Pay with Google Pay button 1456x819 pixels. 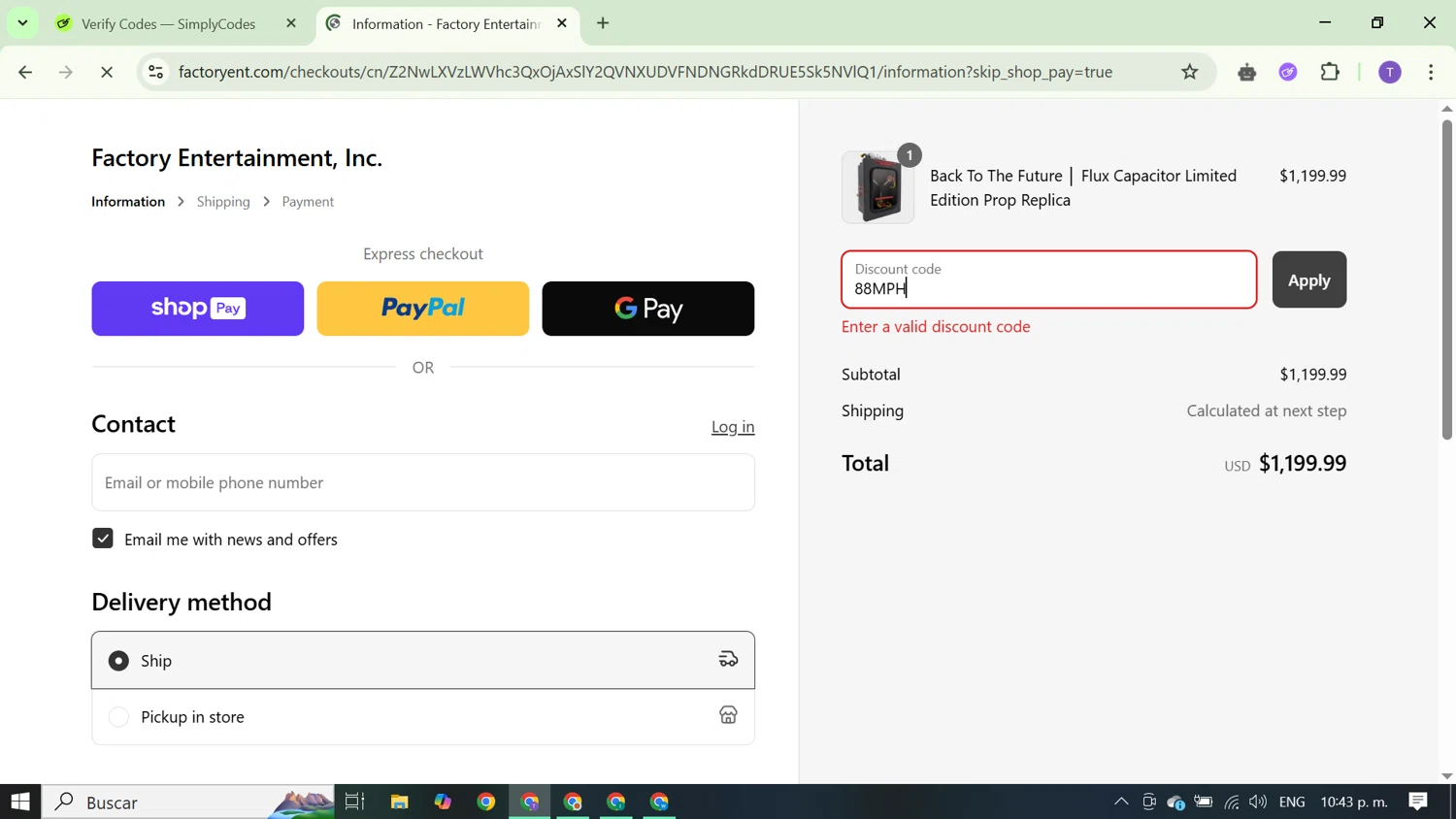point(648,309)
